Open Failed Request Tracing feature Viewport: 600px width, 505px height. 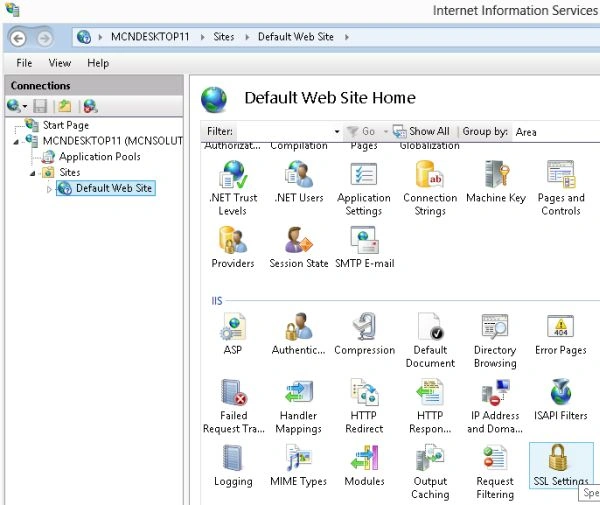[x=233, y=406]
